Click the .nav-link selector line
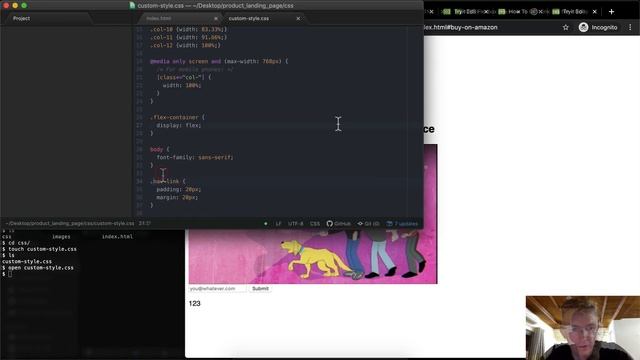This screenshot has width=640, height=360. (x=167, y=181)
